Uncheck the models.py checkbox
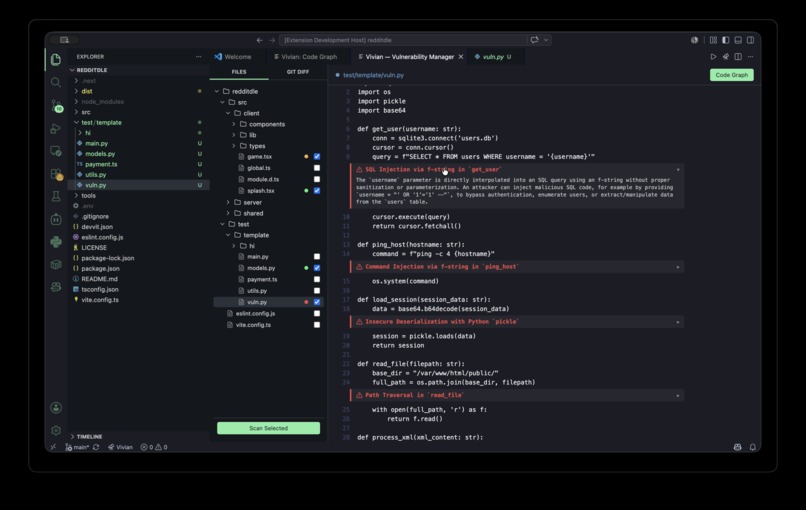 pyautogui.click(x=317, y=268)
